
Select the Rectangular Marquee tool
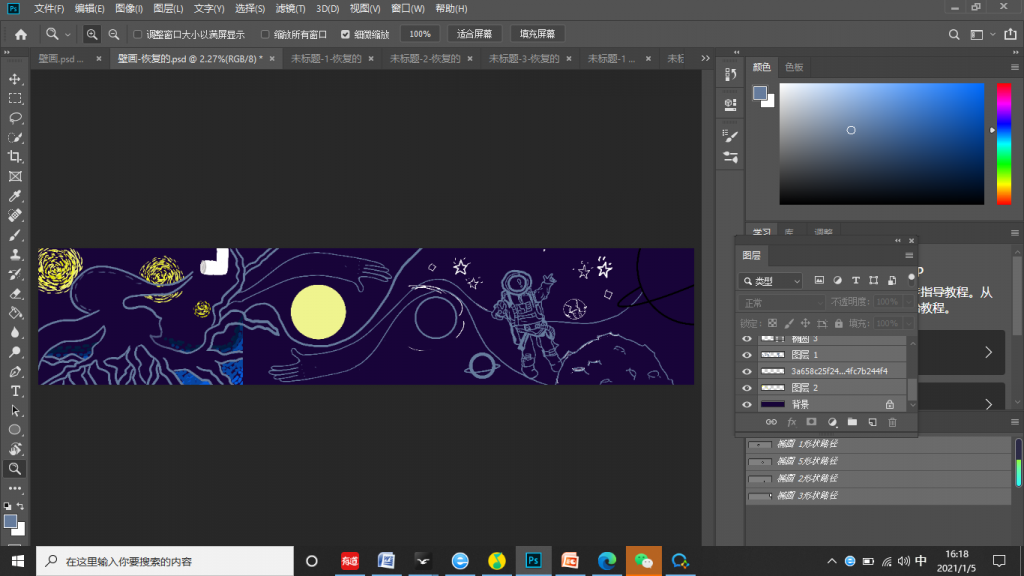[14, 99]
